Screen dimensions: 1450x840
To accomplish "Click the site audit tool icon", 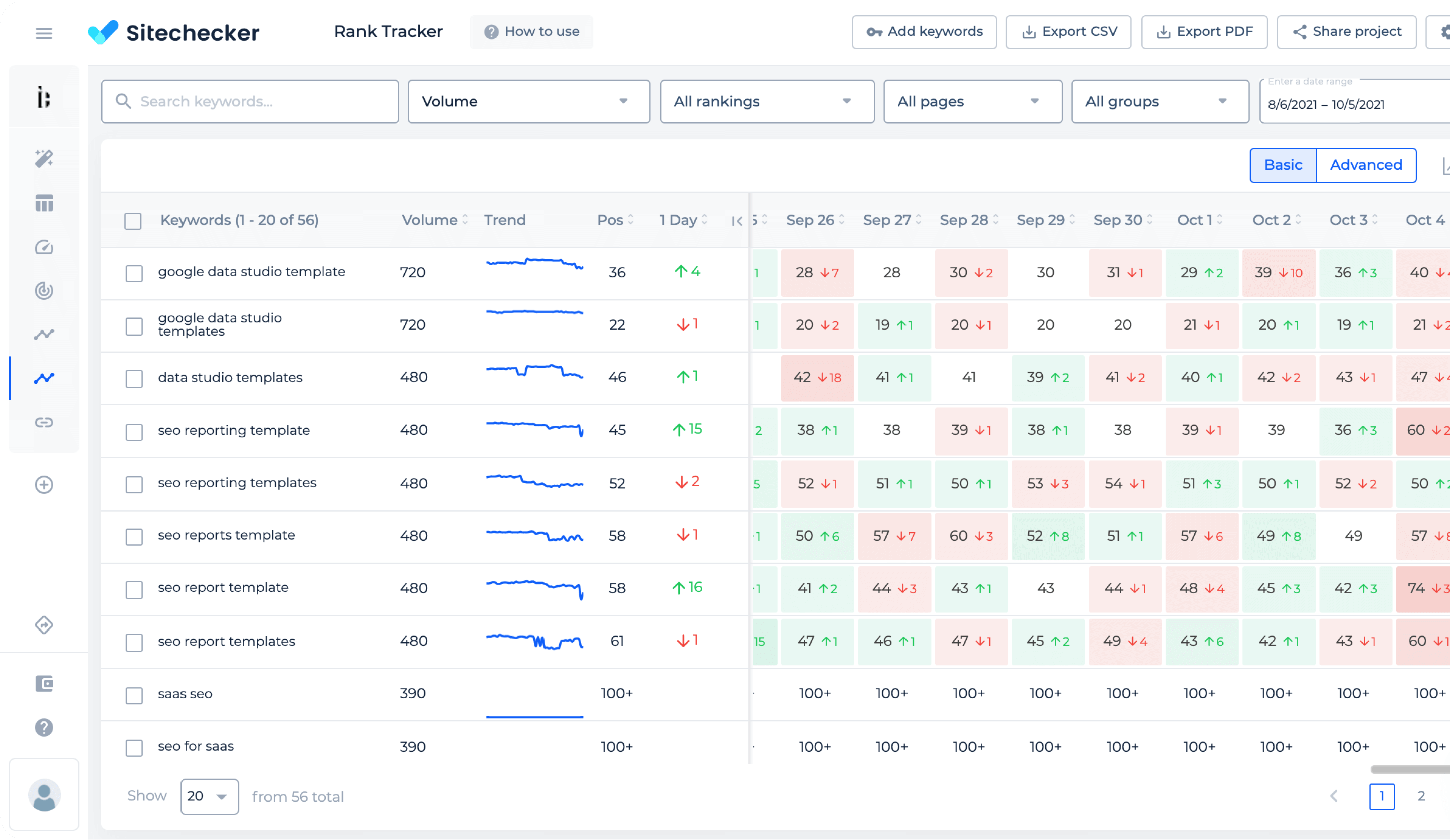I will coord(44,245).
